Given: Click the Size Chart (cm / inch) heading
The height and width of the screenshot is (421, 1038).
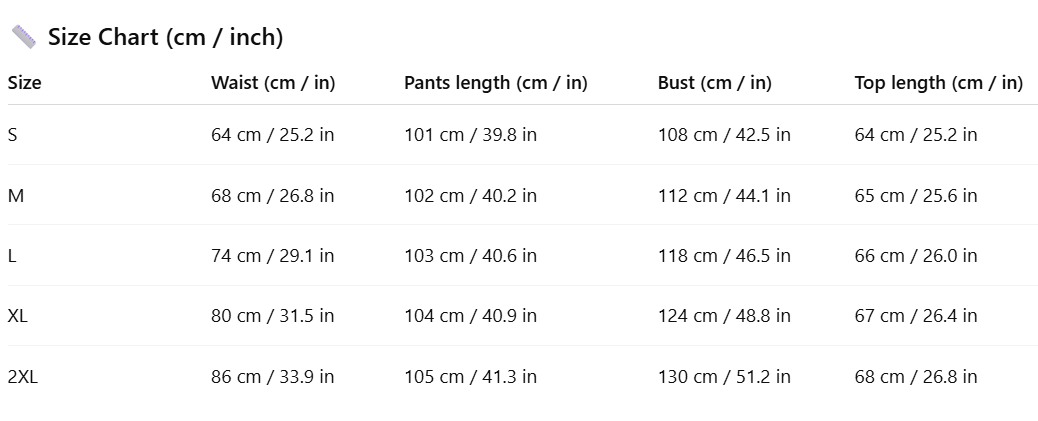Looking at the screenshot, I should (165, 38).
